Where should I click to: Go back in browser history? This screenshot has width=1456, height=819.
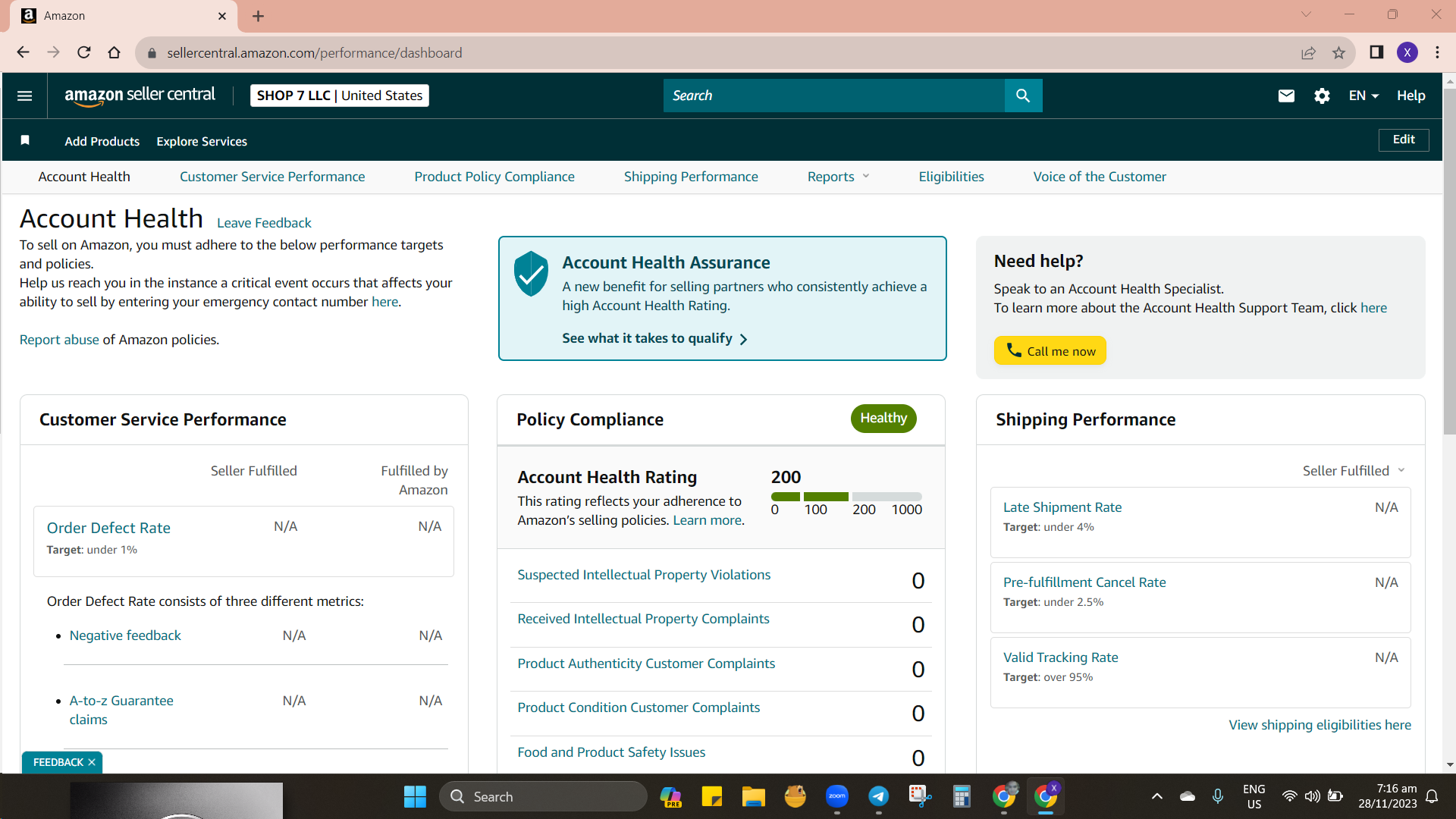click(x=23, y=52)
